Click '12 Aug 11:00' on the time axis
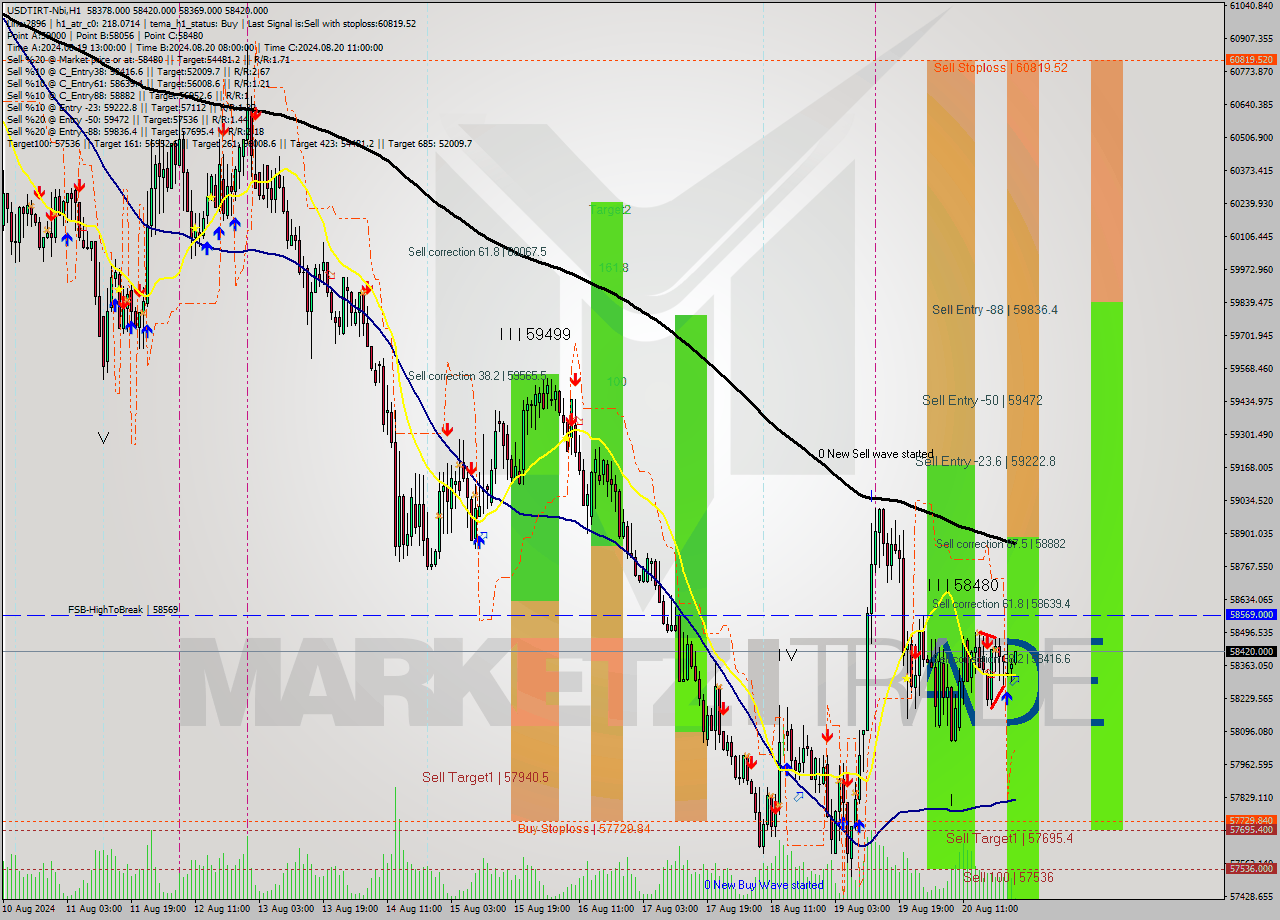1280x920 pixels. coord(222,910)
